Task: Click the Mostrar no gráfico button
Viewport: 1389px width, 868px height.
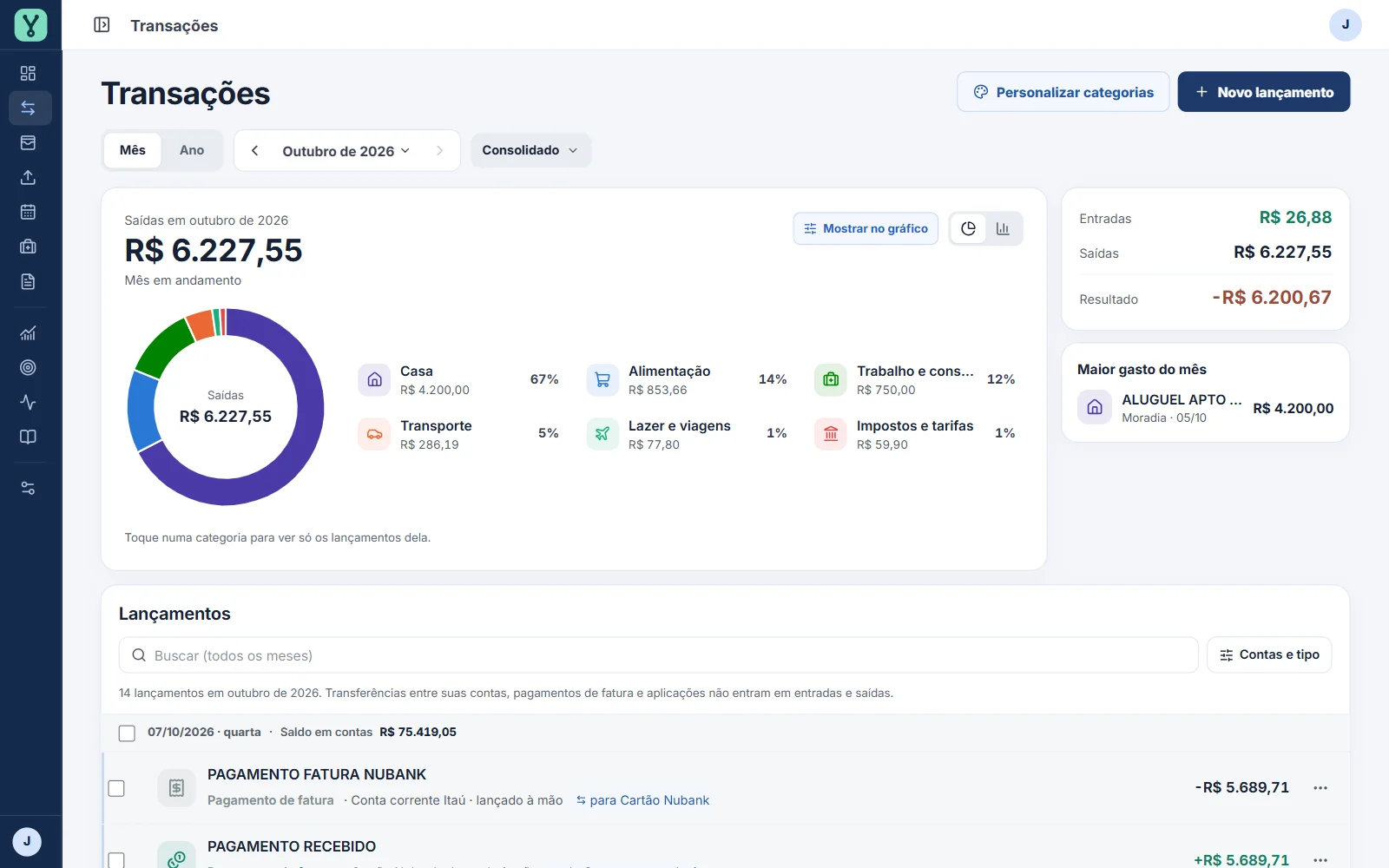Action: coord(866,228)
